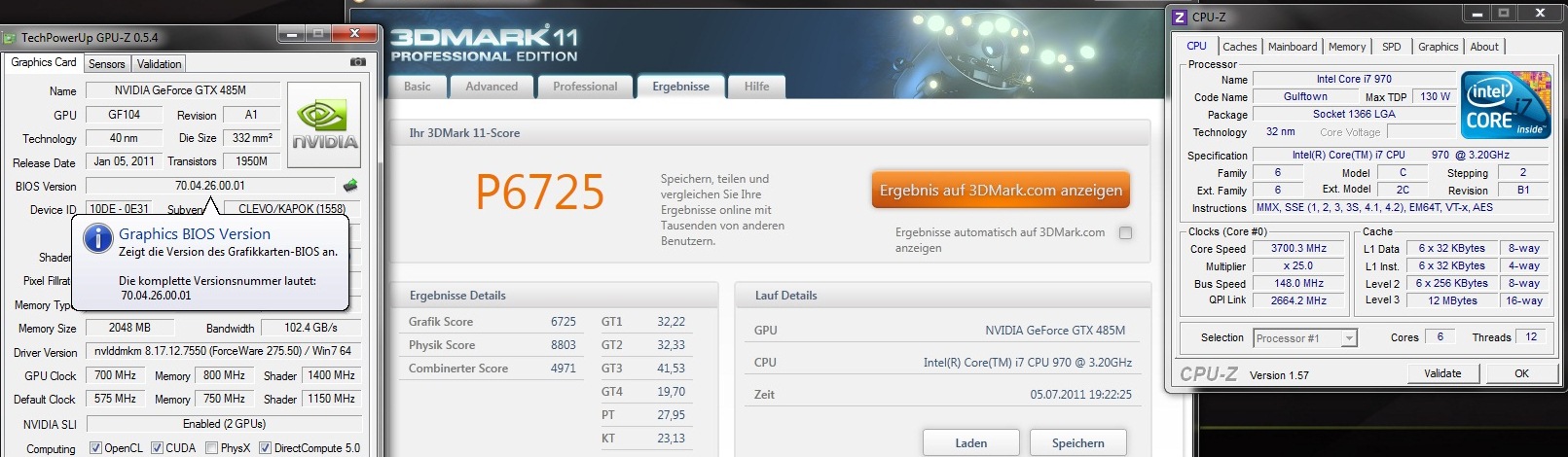Click the Instructions list in CPU-Z

(1404, 207)
